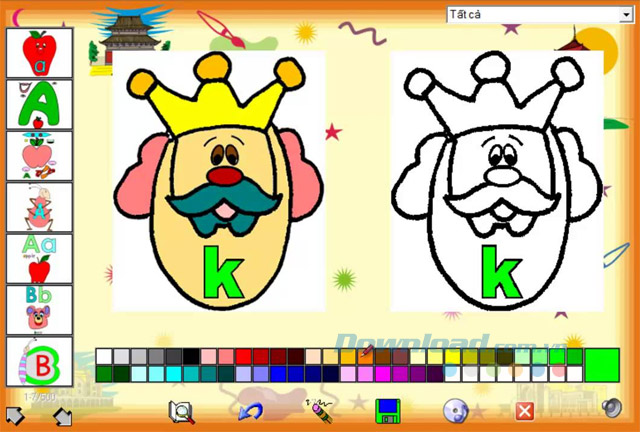This screenshot has width=640, height=432.
Task: Open the magnifier book preview icon
Action: [182, 412]
